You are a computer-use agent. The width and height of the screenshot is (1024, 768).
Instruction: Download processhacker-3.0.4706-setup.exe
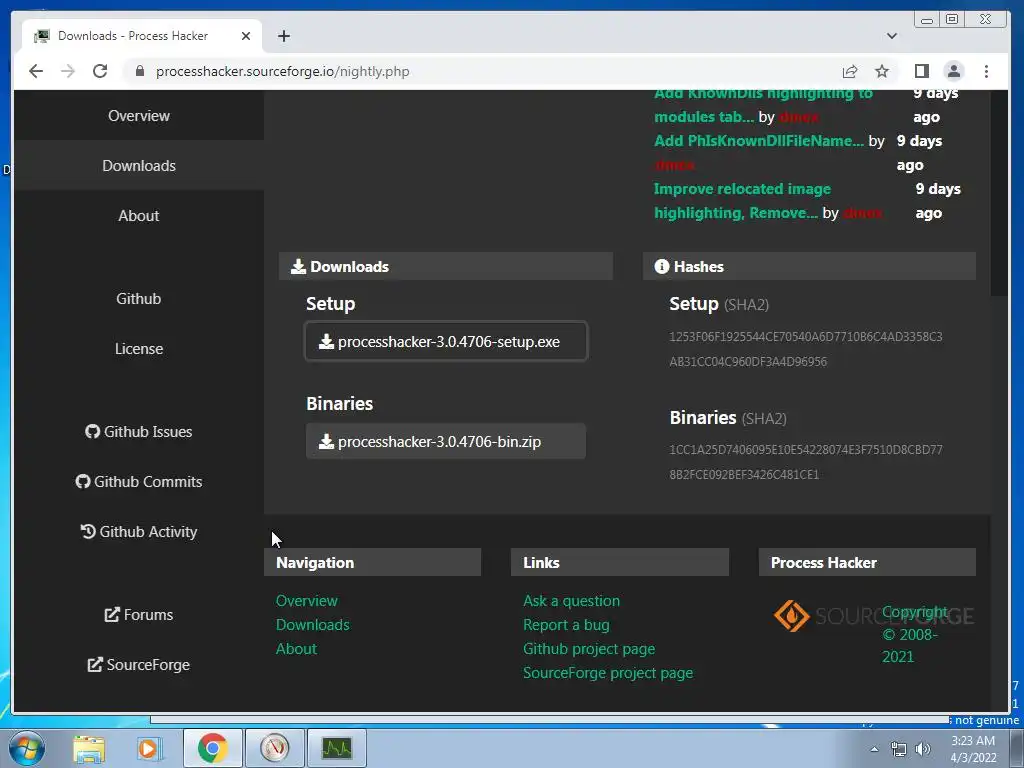[x=446, y=341]
